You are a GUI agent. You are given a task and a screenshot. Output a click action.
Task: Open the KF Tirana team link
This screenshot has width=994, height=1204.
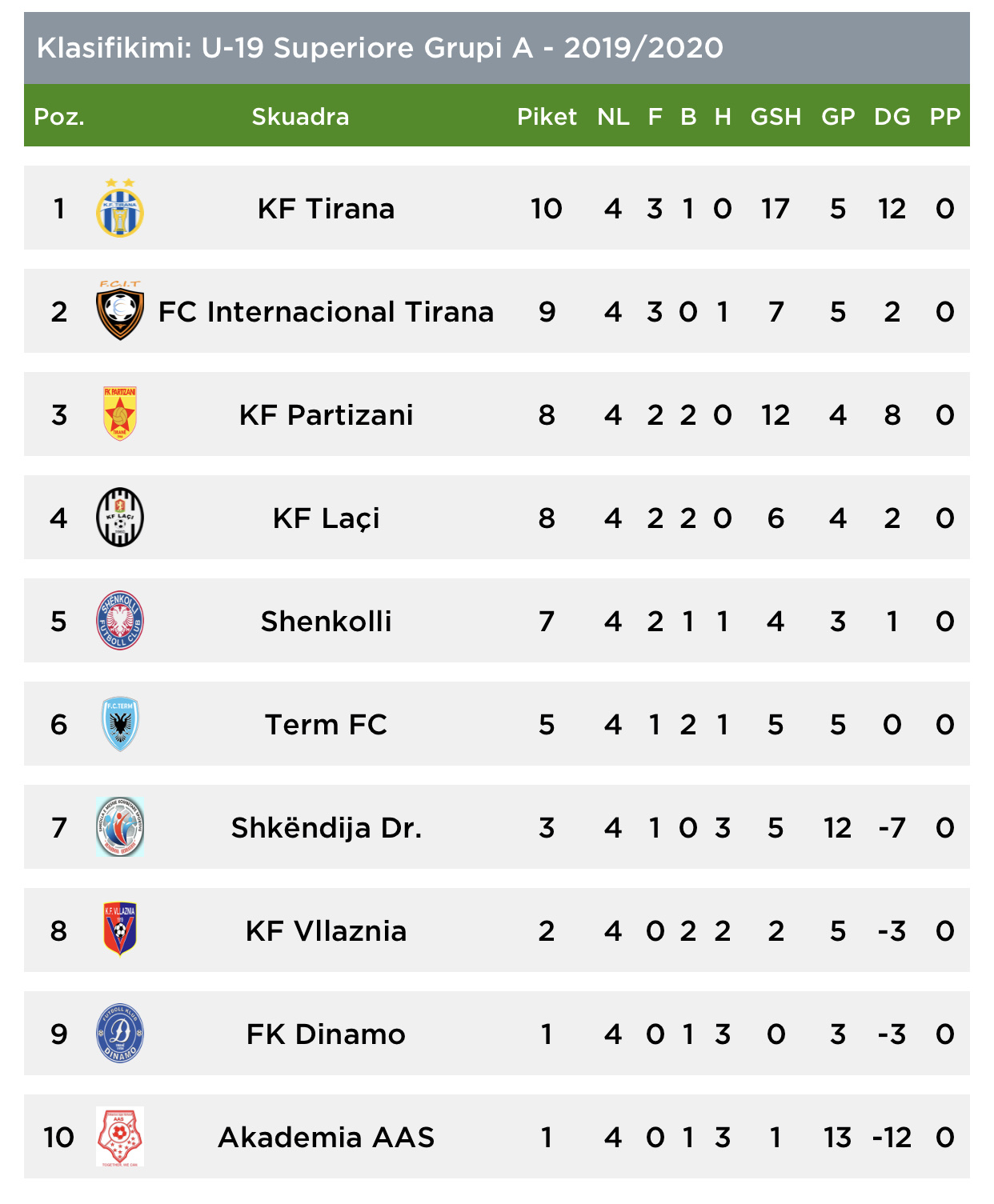point(326,209)
